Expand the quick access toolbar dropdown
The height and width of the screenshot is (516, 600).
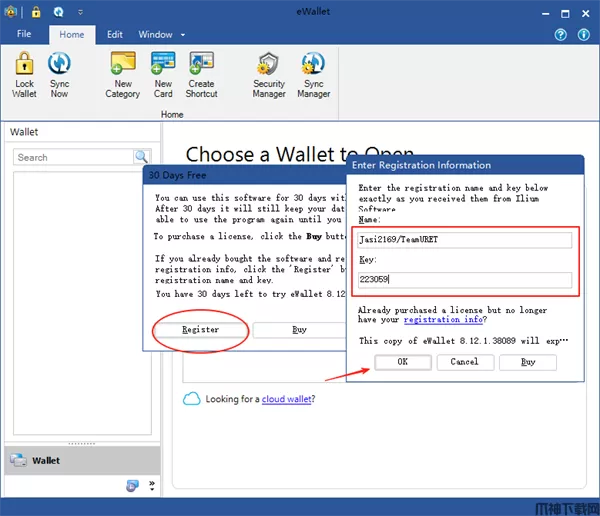coord(80,12)
